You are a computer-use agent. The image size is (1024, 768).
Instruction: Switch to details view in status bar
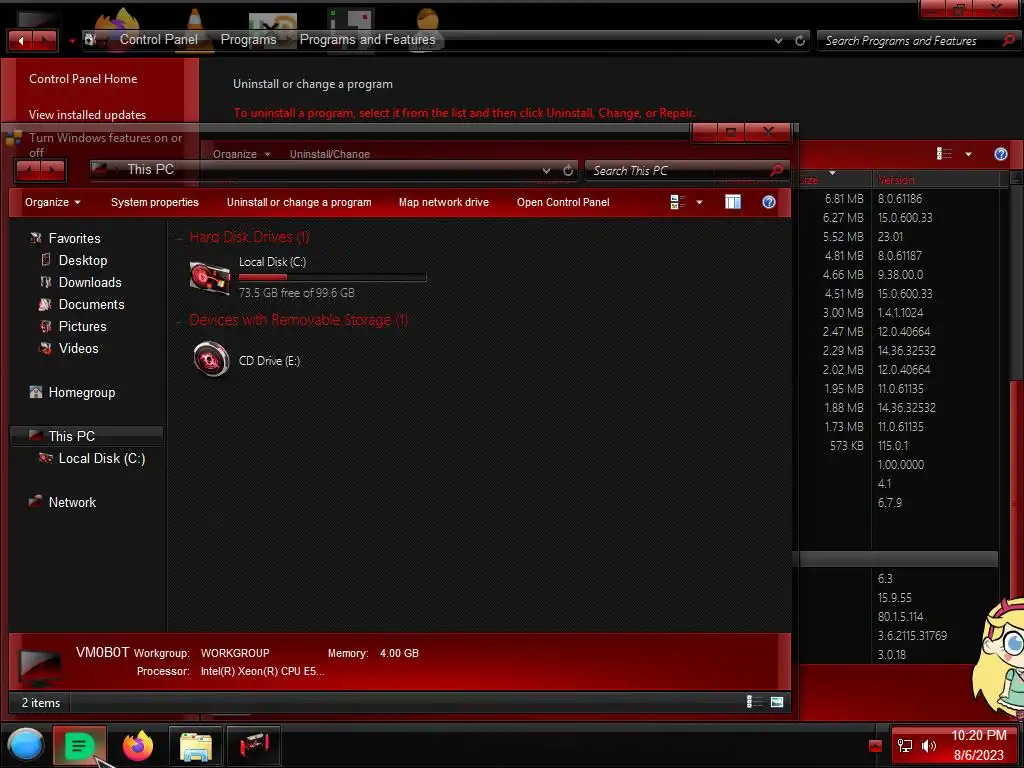754,702
